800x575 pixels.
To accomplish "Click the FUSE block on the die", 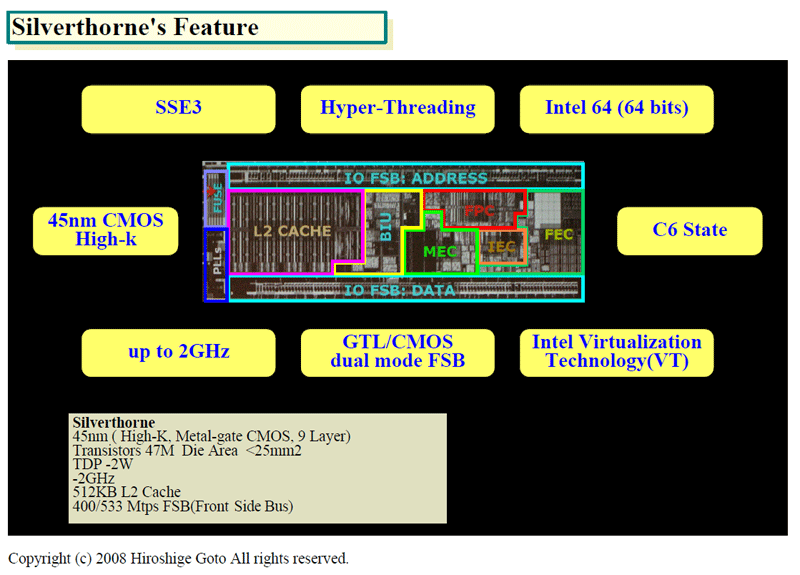I will coord(215,198).
